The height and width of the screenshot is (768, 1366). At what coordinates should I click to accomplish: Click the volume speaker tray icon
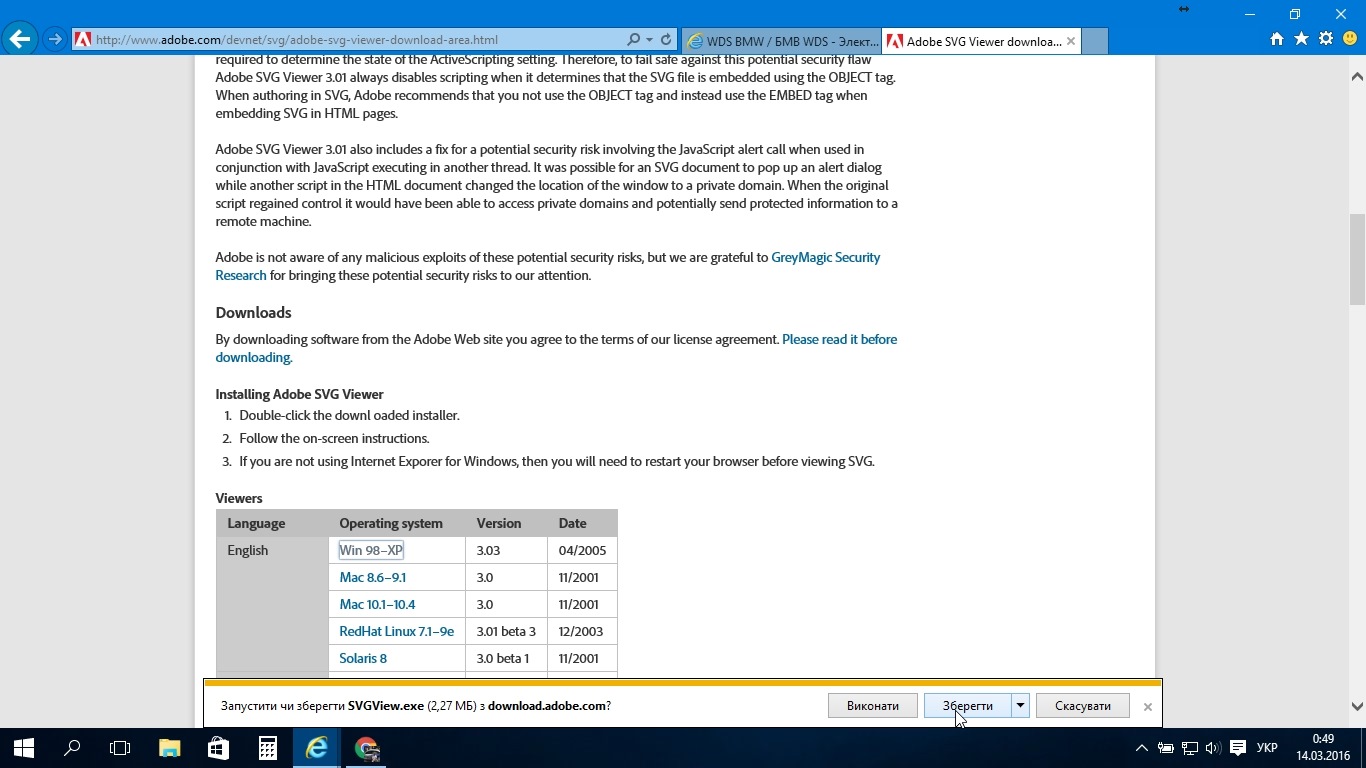(1213, 748)
